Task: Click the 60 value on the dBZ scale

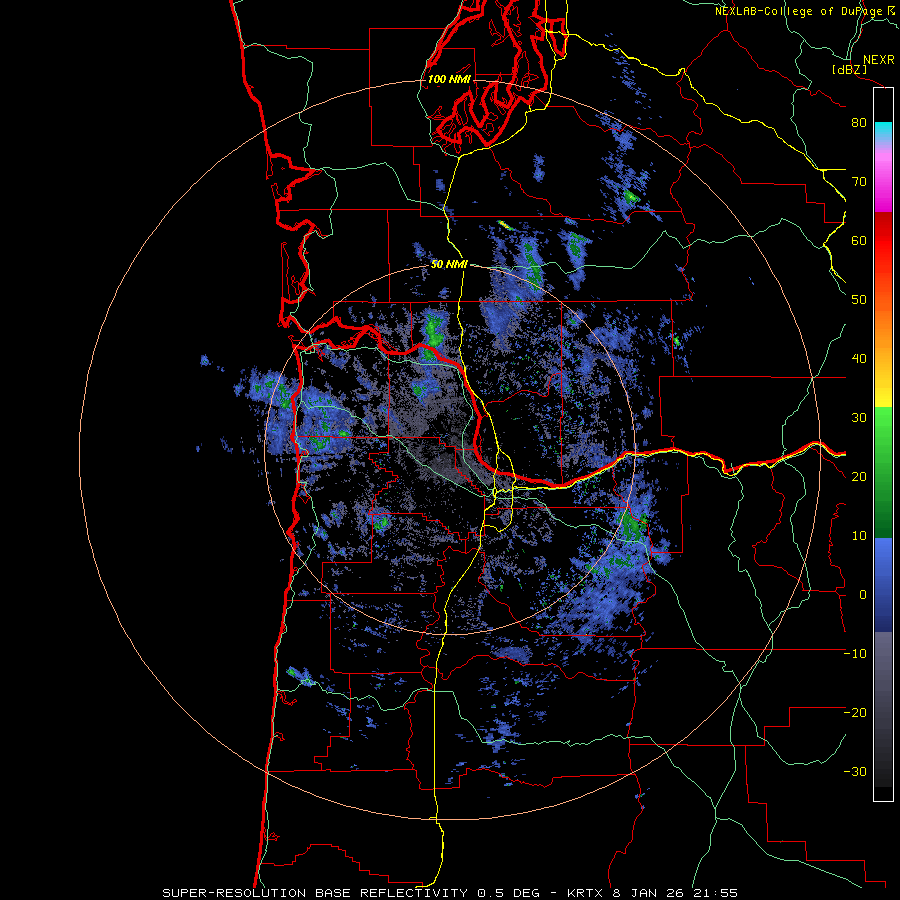Action: (x=859, y=241)
